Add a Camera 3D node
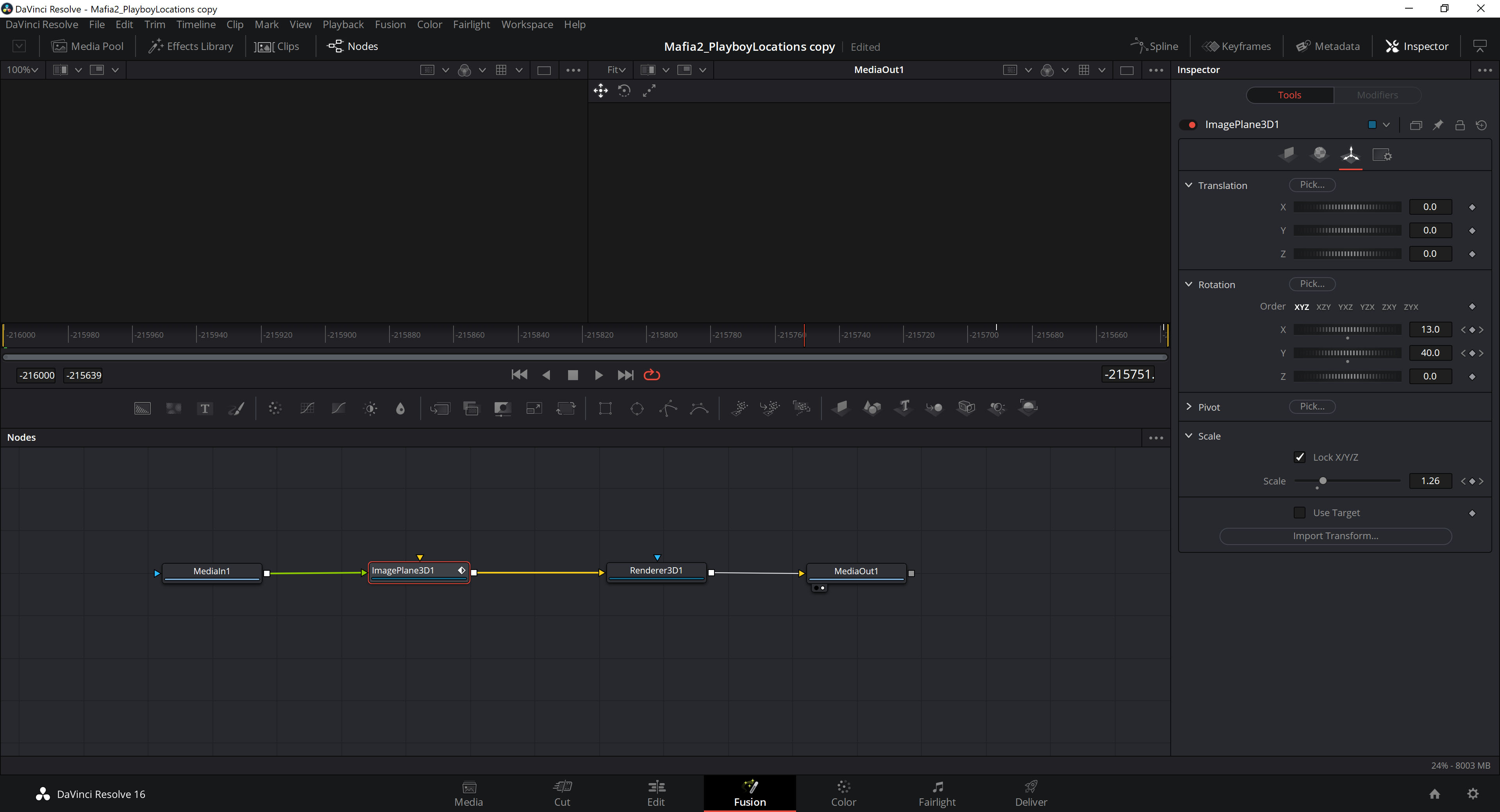Image resolution: width=1500 pixels, height=812 pixels. click(966, 408)
